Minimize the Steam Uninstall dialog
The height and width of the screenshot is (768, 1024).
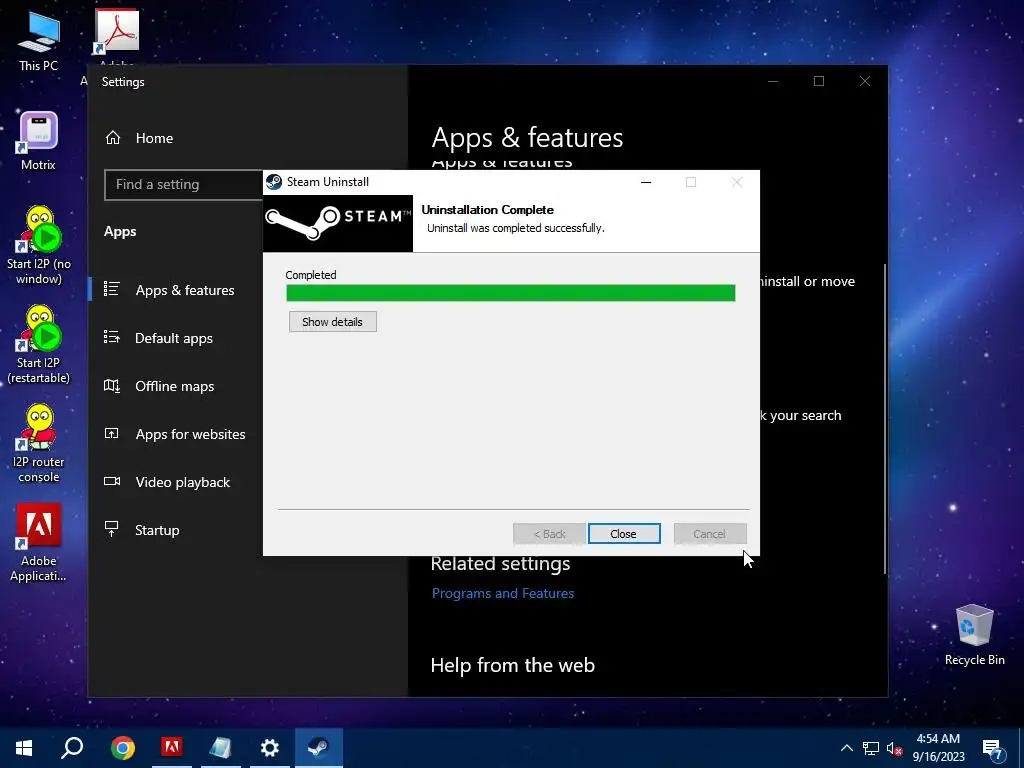click(x=646, y=182)
